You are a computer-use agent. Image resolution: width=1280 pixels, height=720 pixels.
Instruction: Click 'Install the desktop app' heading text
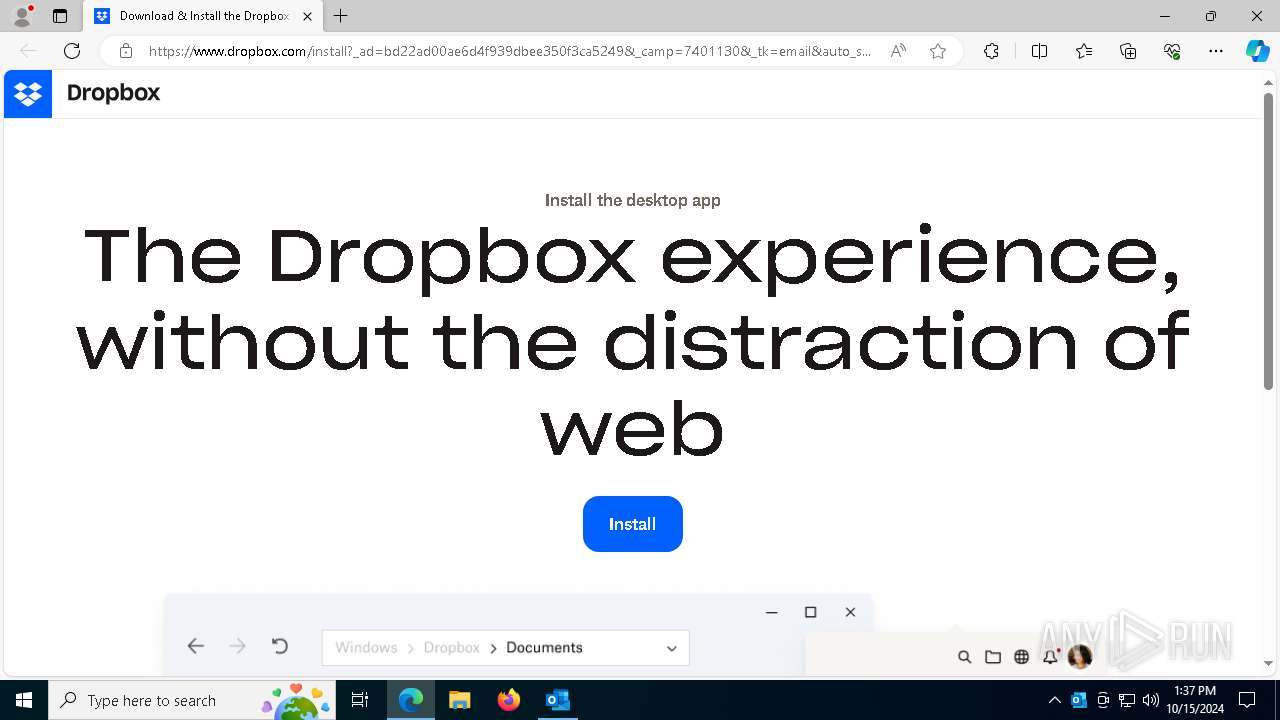pyautogui.click(x=632, y=200)
